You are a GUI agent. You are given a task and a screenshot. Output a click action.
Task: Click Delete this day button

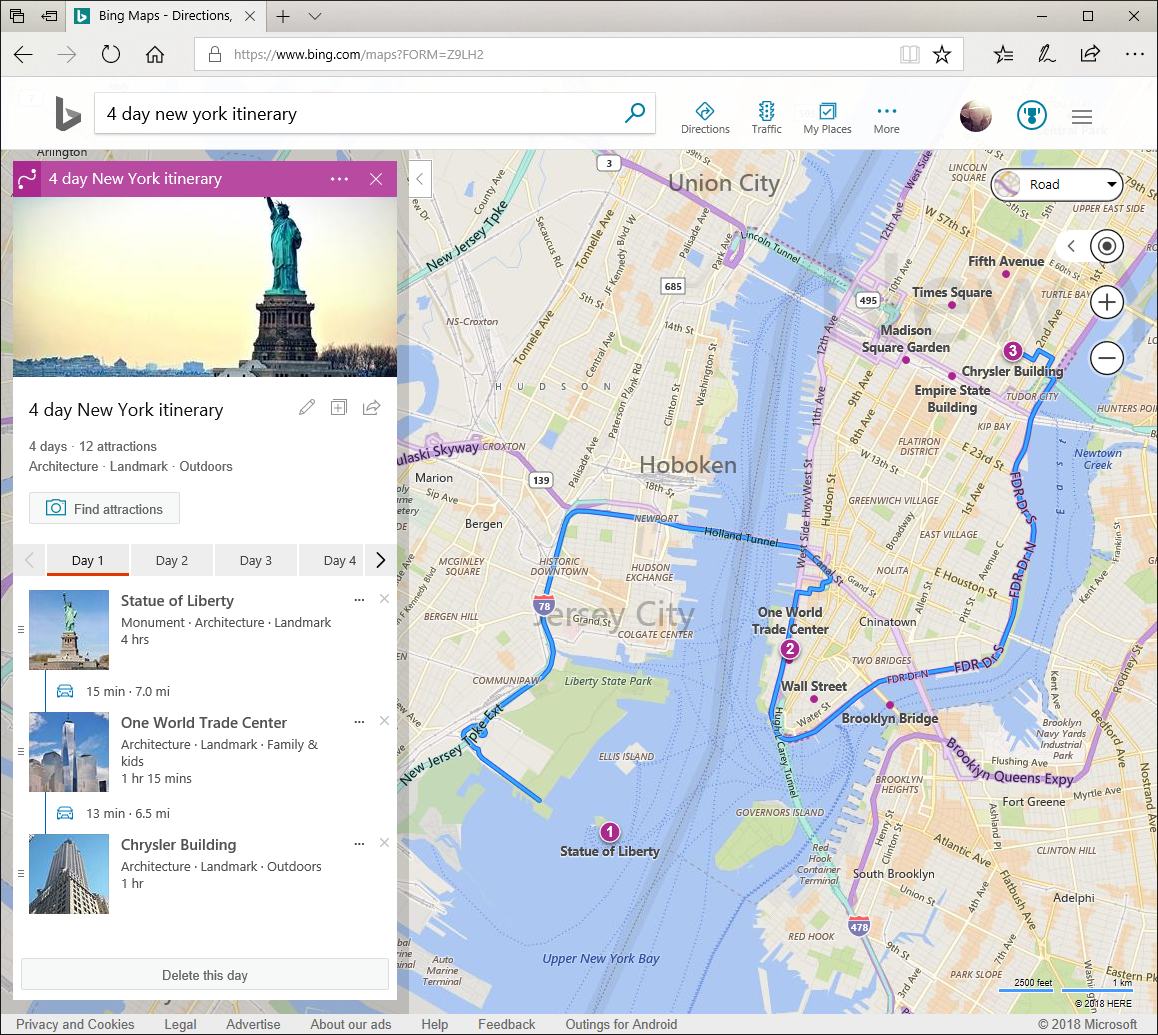(x=205, y=974)
